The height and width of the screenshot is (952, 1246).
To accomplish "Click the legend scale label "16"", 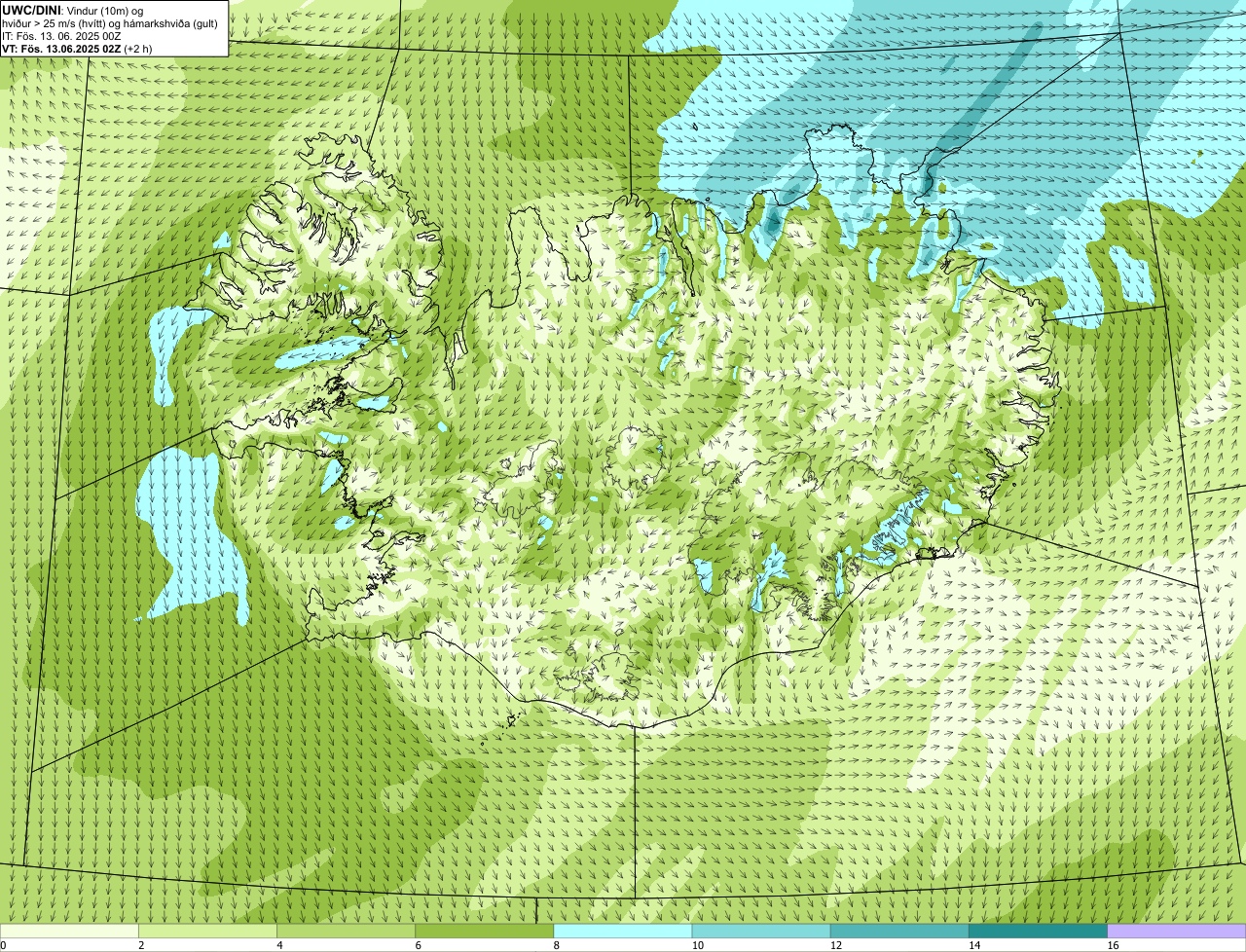I will 1114,945.
